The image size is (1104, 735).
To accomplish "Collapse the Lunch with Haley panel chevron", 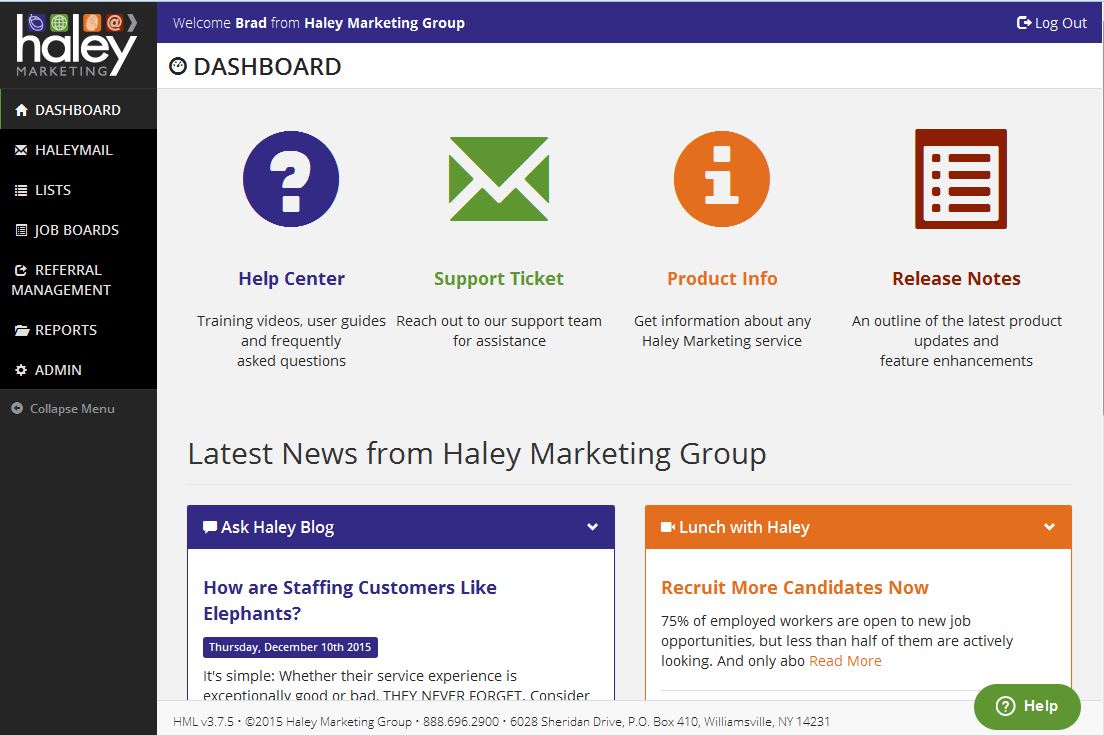I will (x=1049, y=527).
